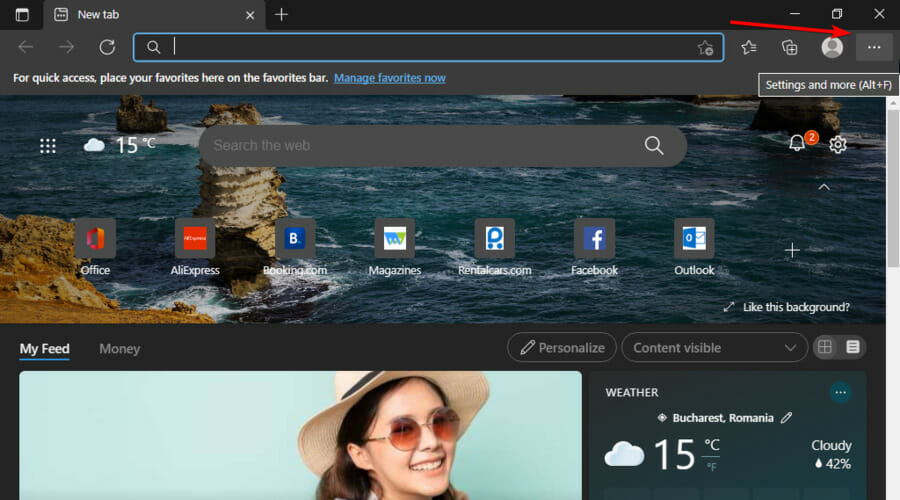Viewport: 900px width, 500px height.
Task: Open weather card more options
Action: click(x=840, y=393)
